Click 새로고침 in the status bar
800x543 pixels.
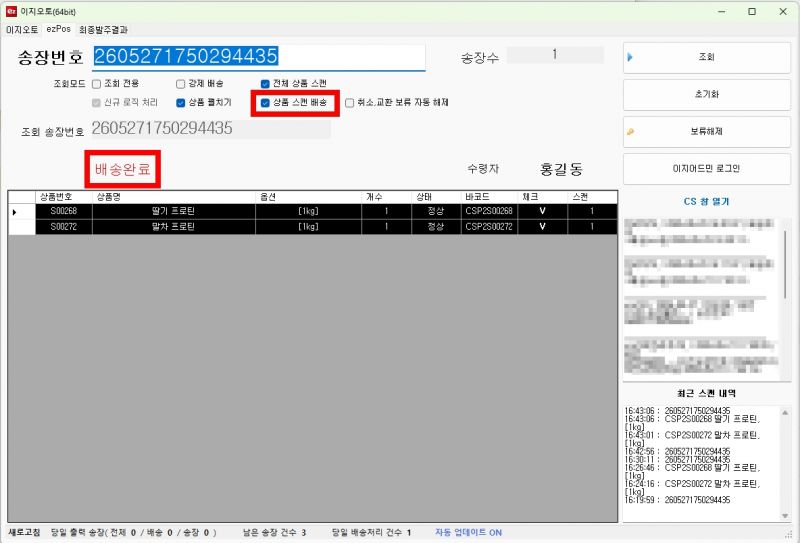coord(24,532)
